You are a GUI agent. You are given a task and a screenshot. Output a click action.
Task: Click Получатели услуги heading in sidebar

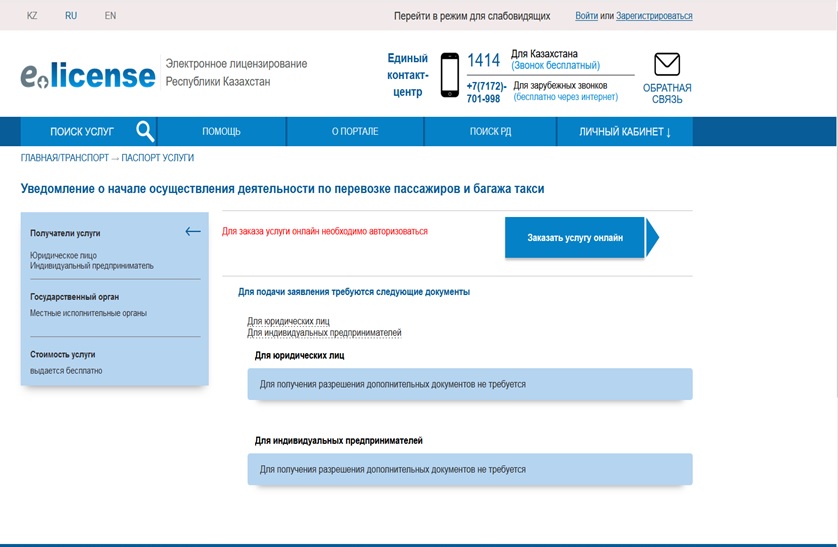pos(65,233)
